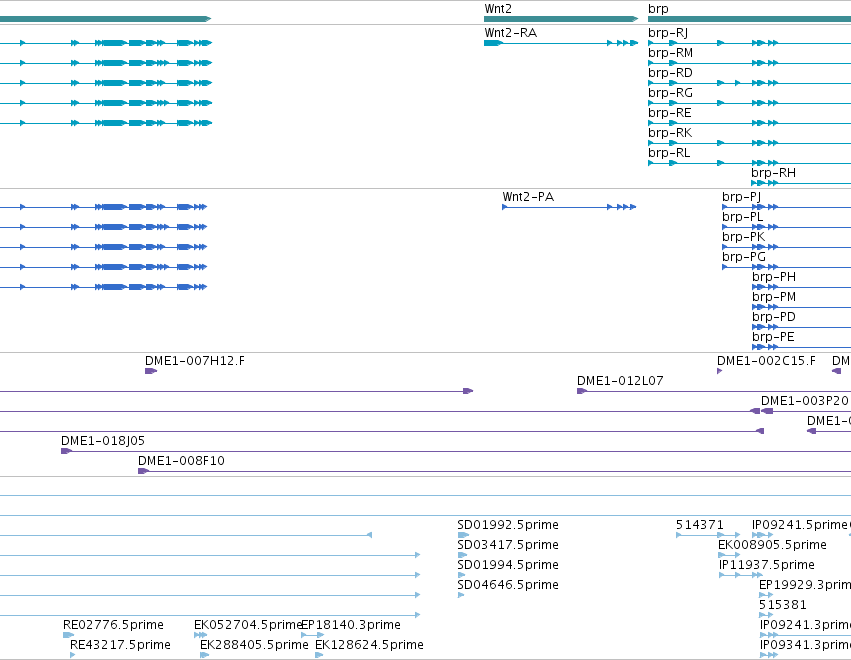Select the Wnt2-RA transcript label
Image resolution: width=851 pixels, height=660 pixels.
[511, 33]
